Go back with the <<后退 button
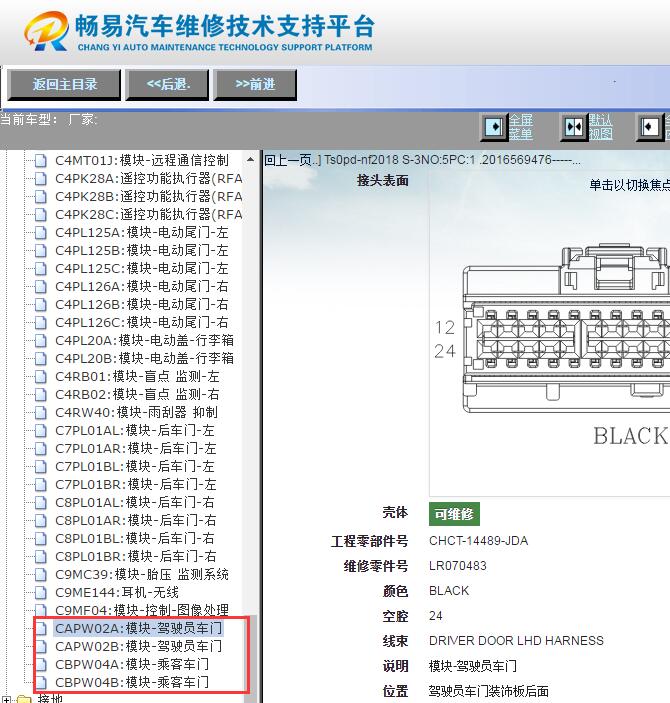 pos(168,84)
